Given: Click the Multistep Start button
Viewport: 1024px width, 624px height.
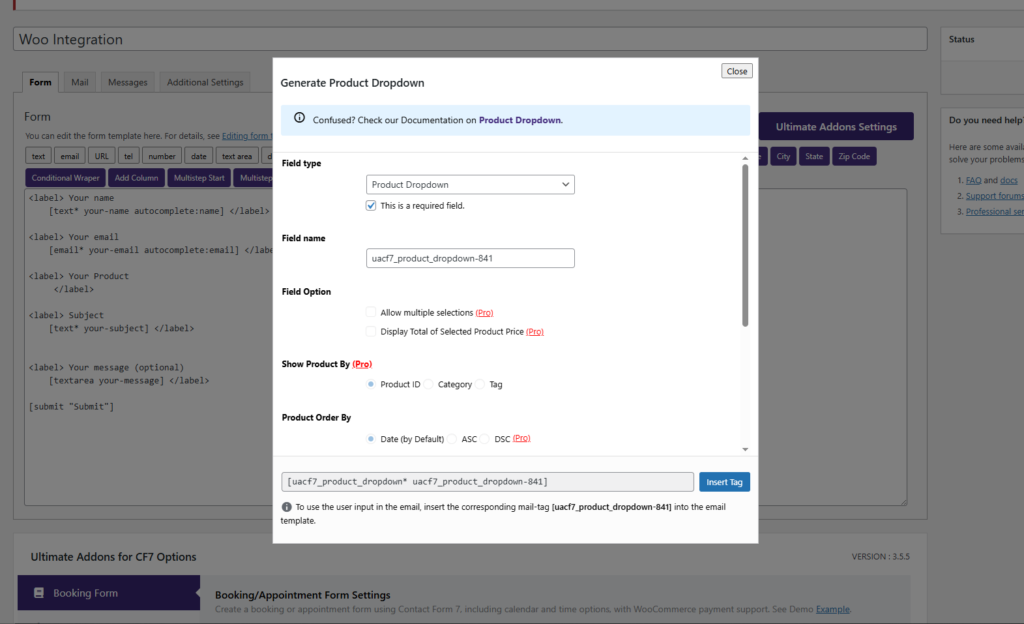Looking at the screenshot, I should [199, 178].
